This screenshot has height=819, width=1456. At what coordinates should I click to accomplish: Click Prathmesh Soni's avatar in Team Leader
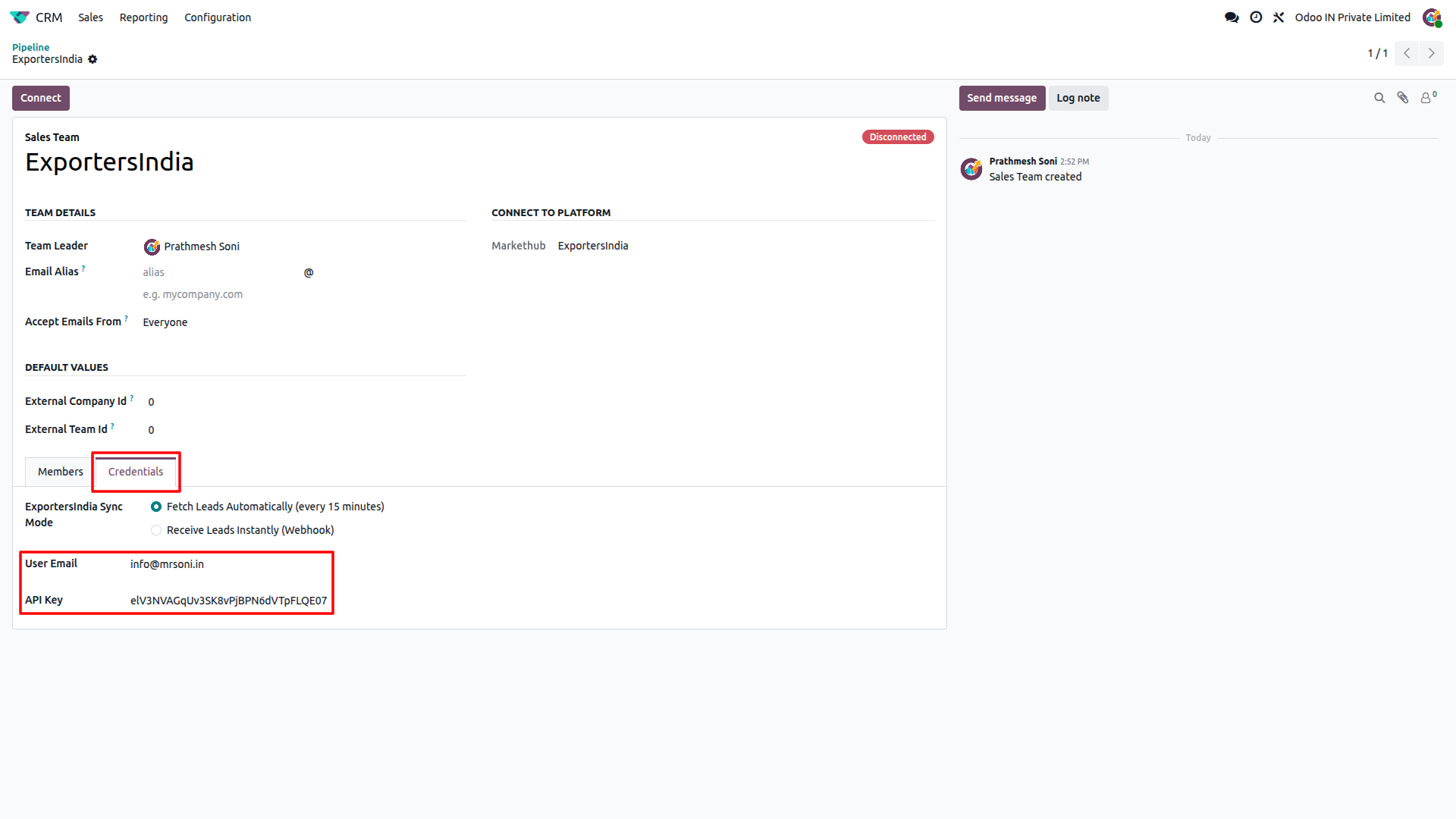[152, 246]
